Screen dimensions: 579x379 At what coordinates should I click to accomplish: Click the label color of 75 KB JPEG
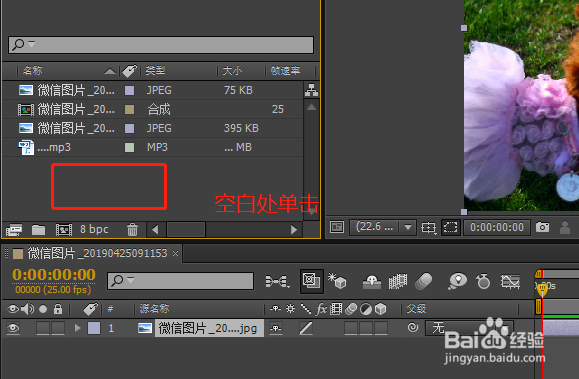130,90
